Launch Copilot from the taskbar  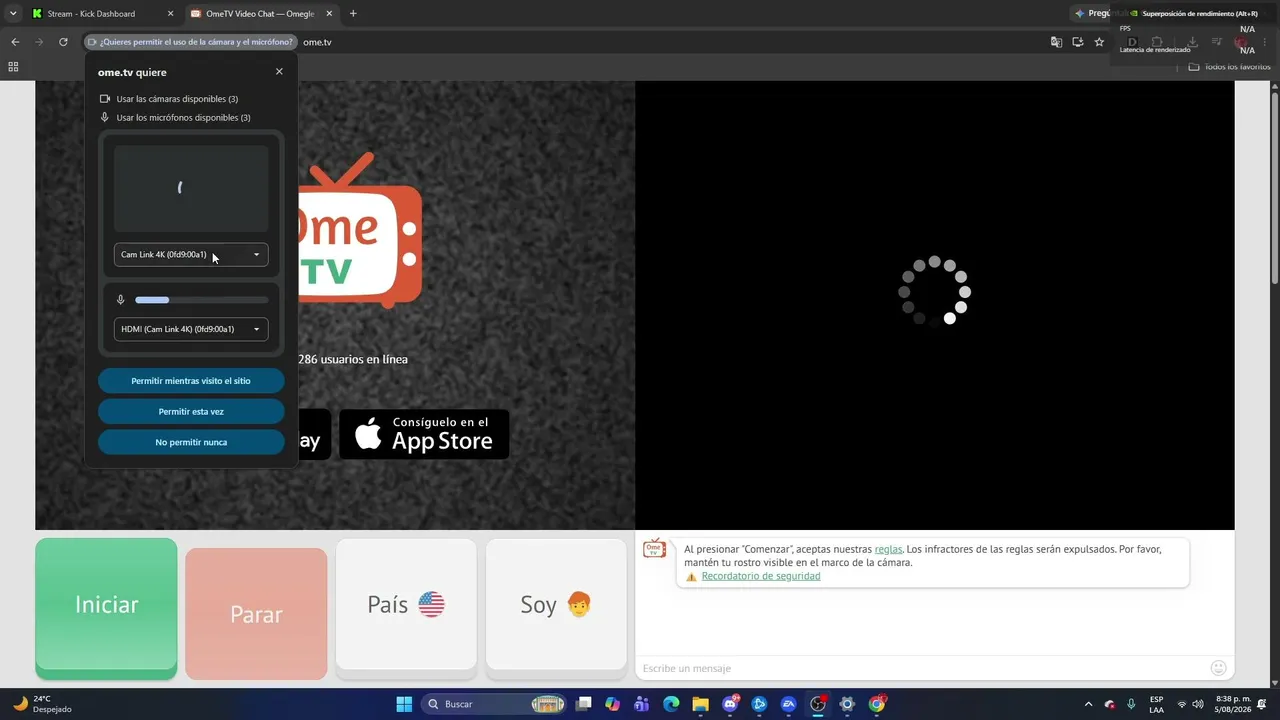click(613, 704)
